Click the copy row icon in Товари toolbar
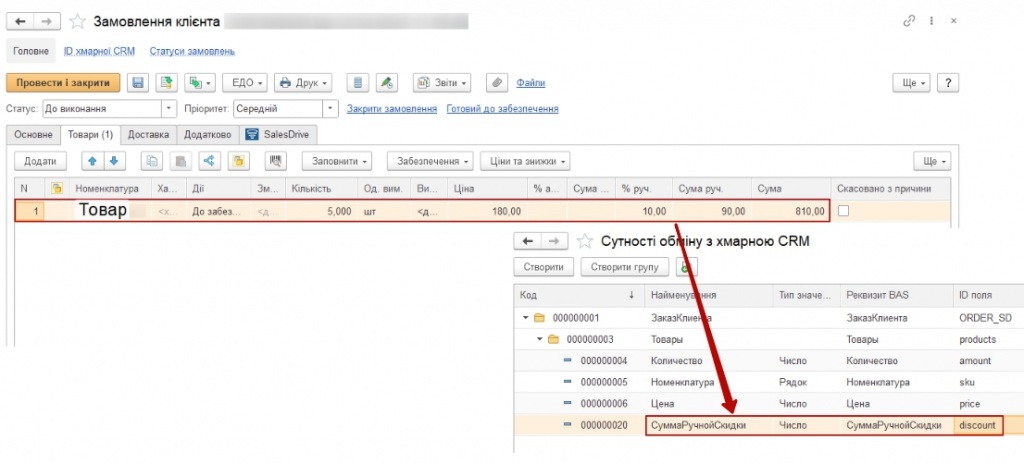The width and height of the screenshot is (1024, 464). tap(152, 161)
